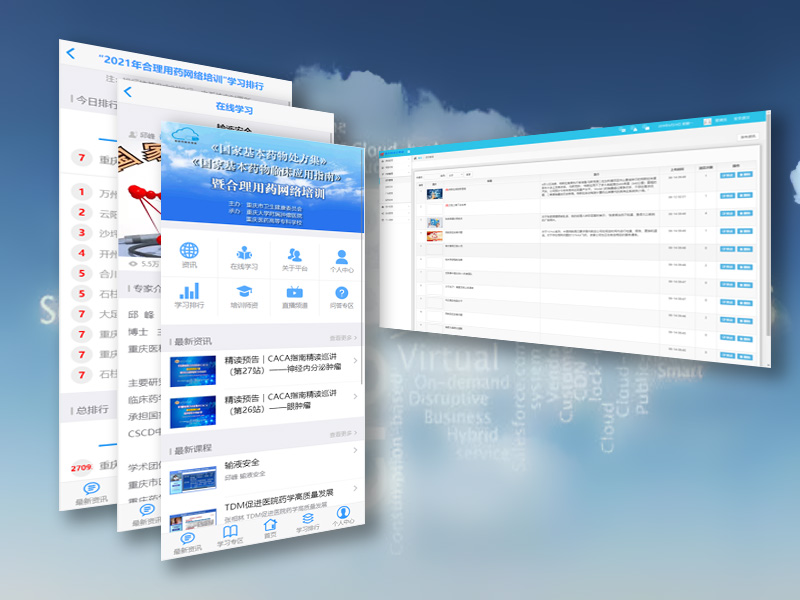This screenshot has width=800, height=600.
Task: Click 查看更多 next to 最新课程
Action: coord(343,435)
